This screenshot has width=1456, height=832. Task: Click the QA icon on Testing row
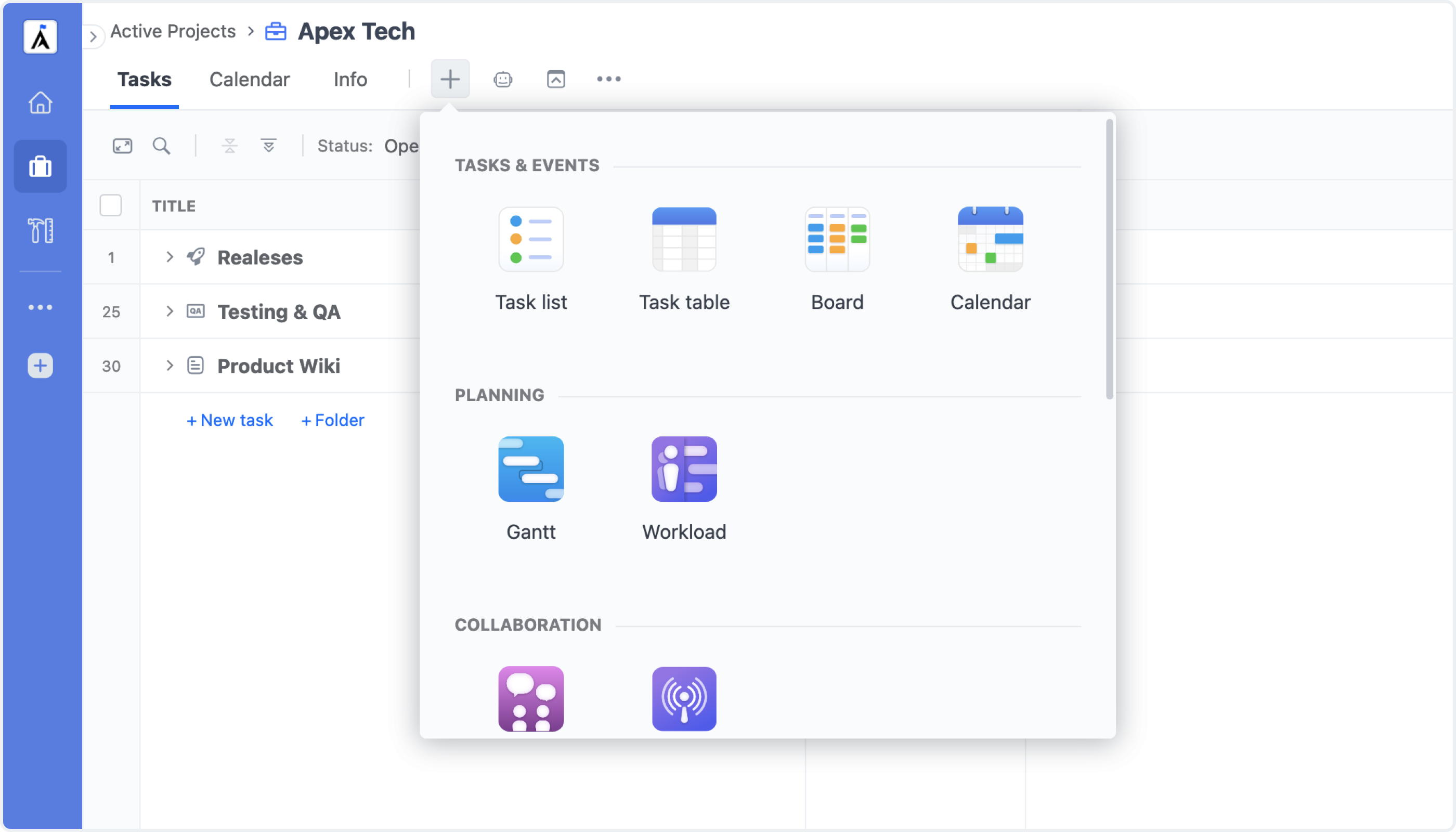[196, 311]
